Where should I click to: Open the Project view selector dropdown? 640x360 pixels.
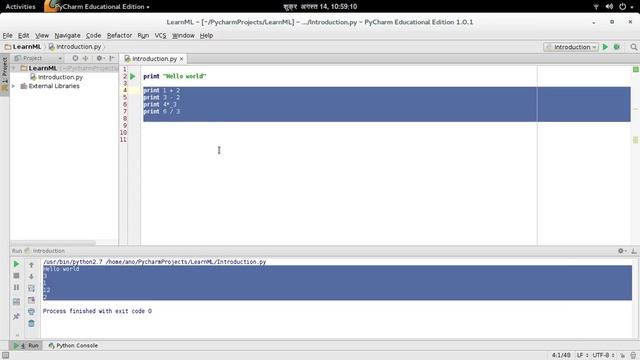point(38,58)
